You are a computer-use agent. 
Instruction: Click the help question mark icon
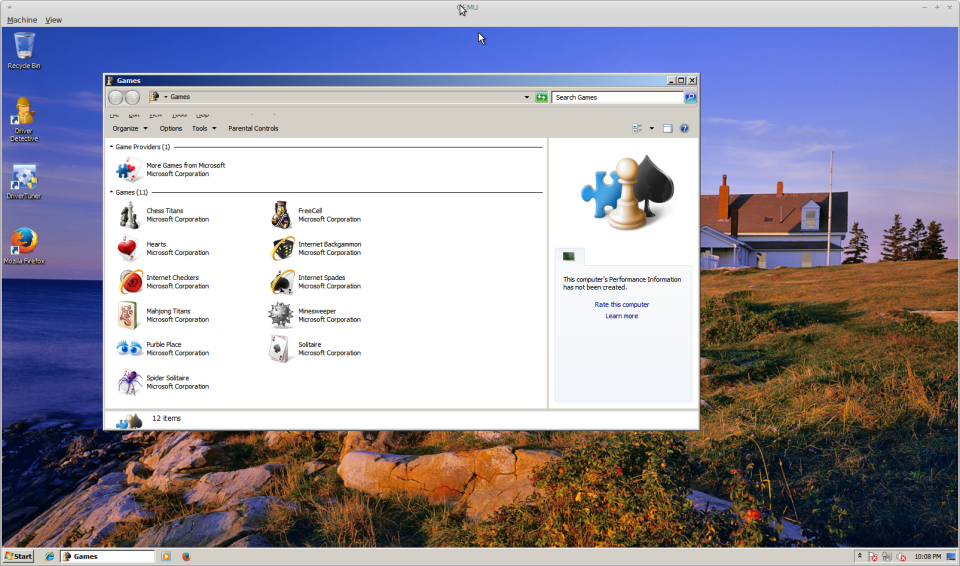pyautogui.click(x=684, y=129)
